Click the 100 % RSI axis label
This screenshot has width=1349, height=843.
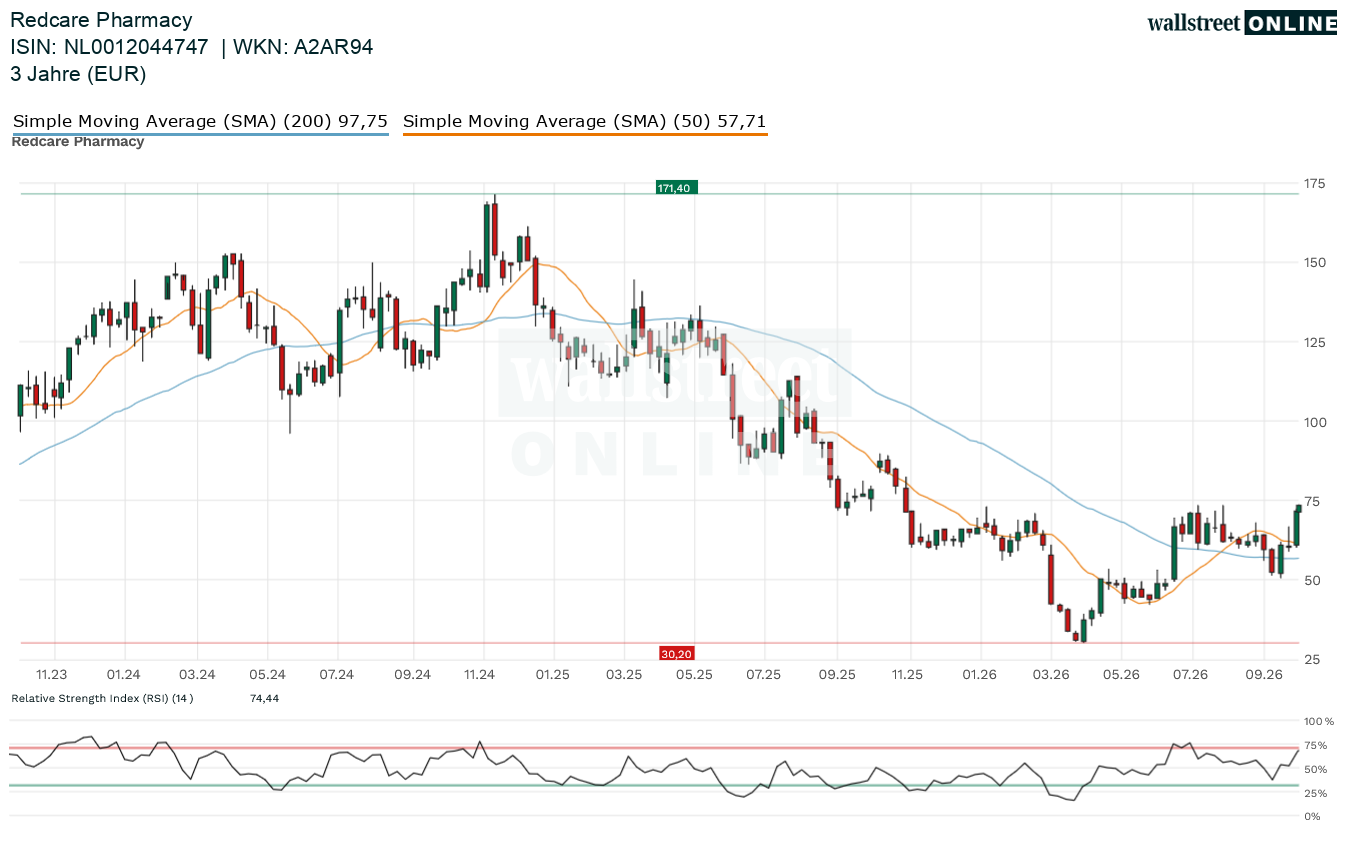1317,721
